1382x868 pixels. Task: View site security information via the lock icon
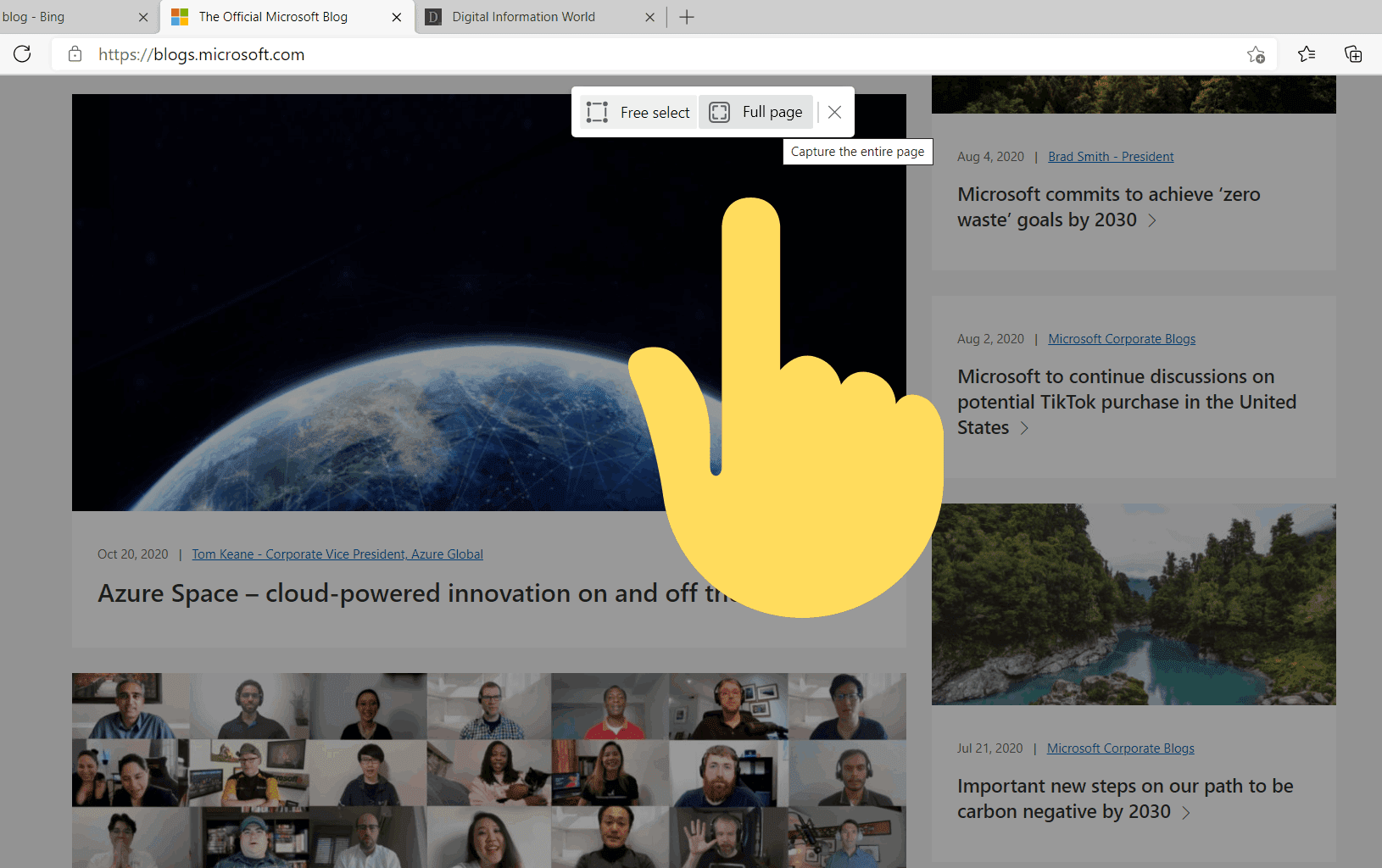(x=75, y=54)
